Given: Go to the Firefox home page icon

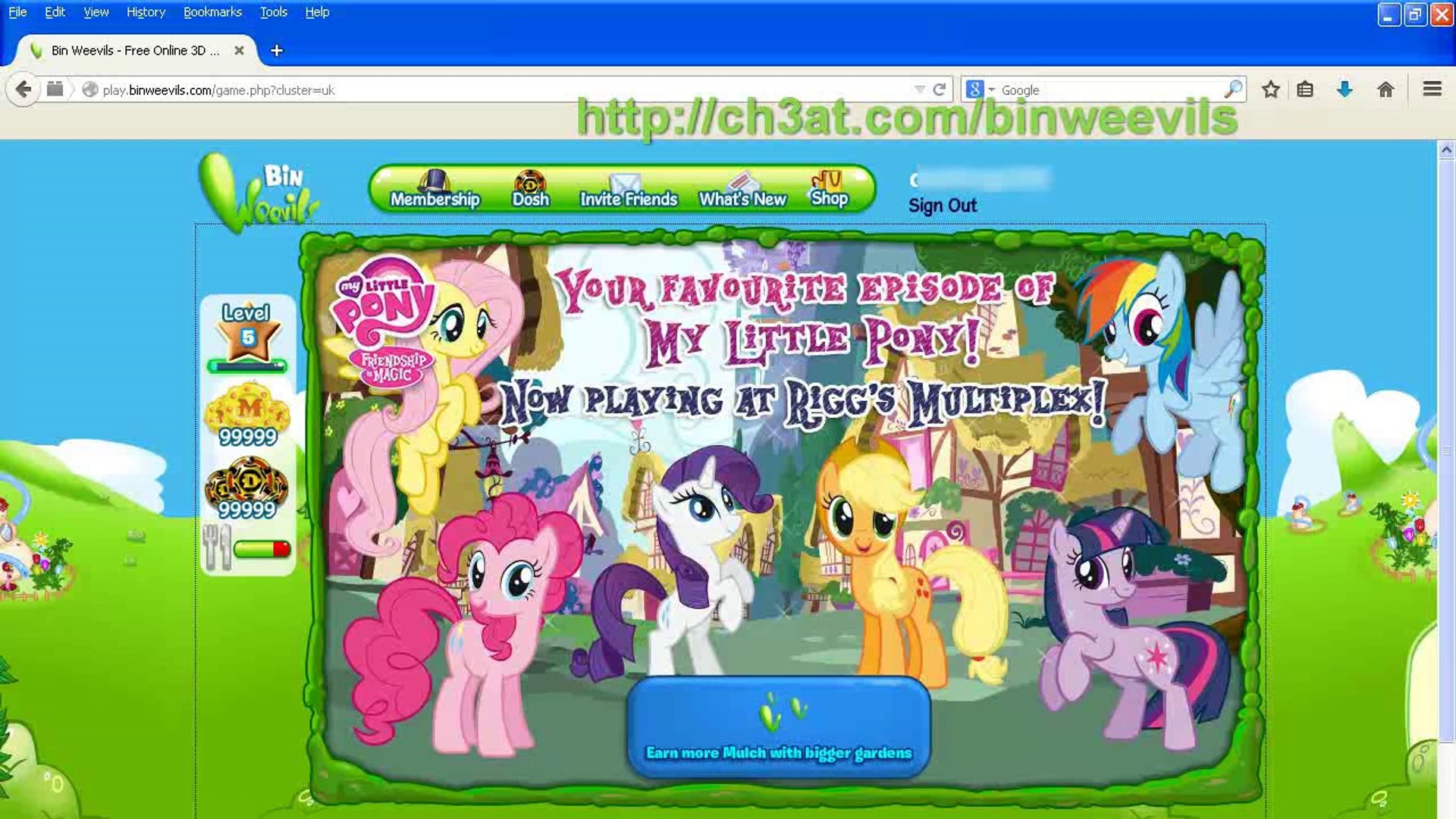Looking at the screenshot, I should (1385, 89).
